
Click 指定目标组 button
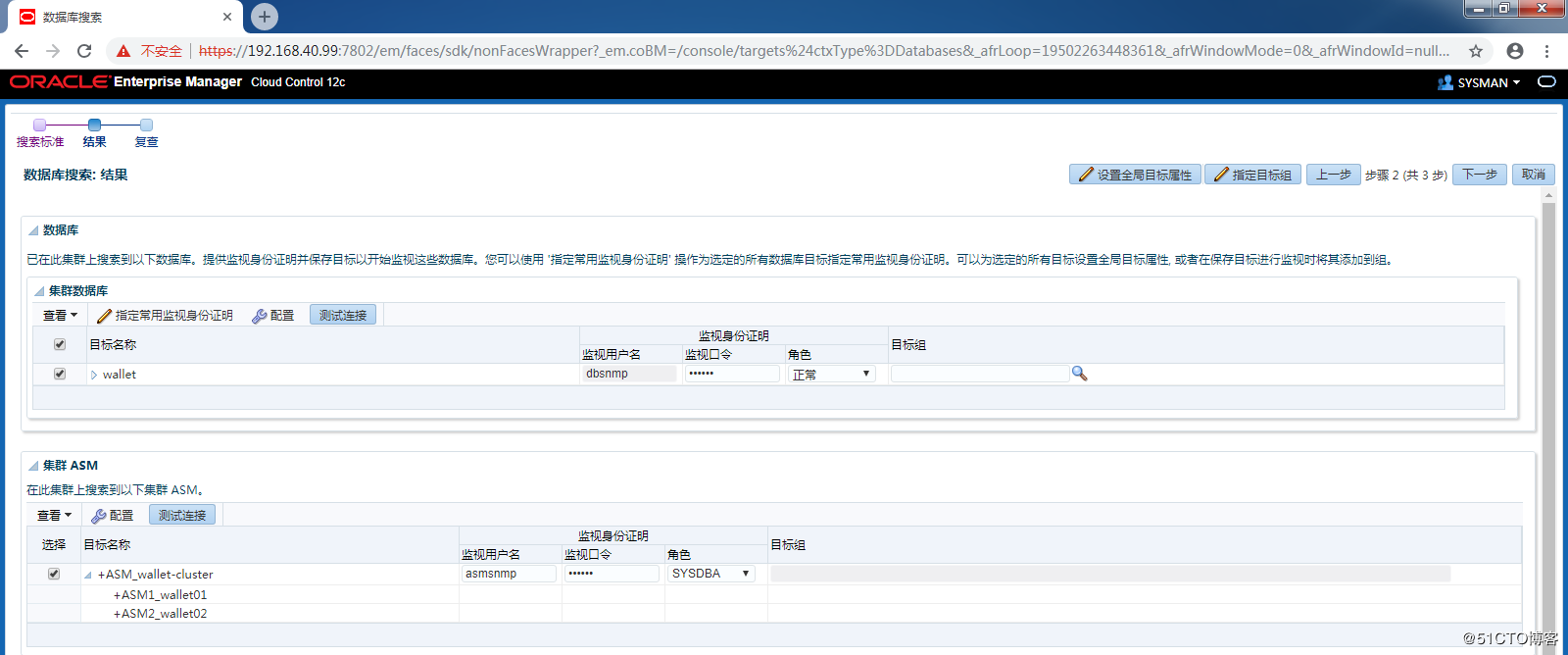click(x=1252, y=175)
